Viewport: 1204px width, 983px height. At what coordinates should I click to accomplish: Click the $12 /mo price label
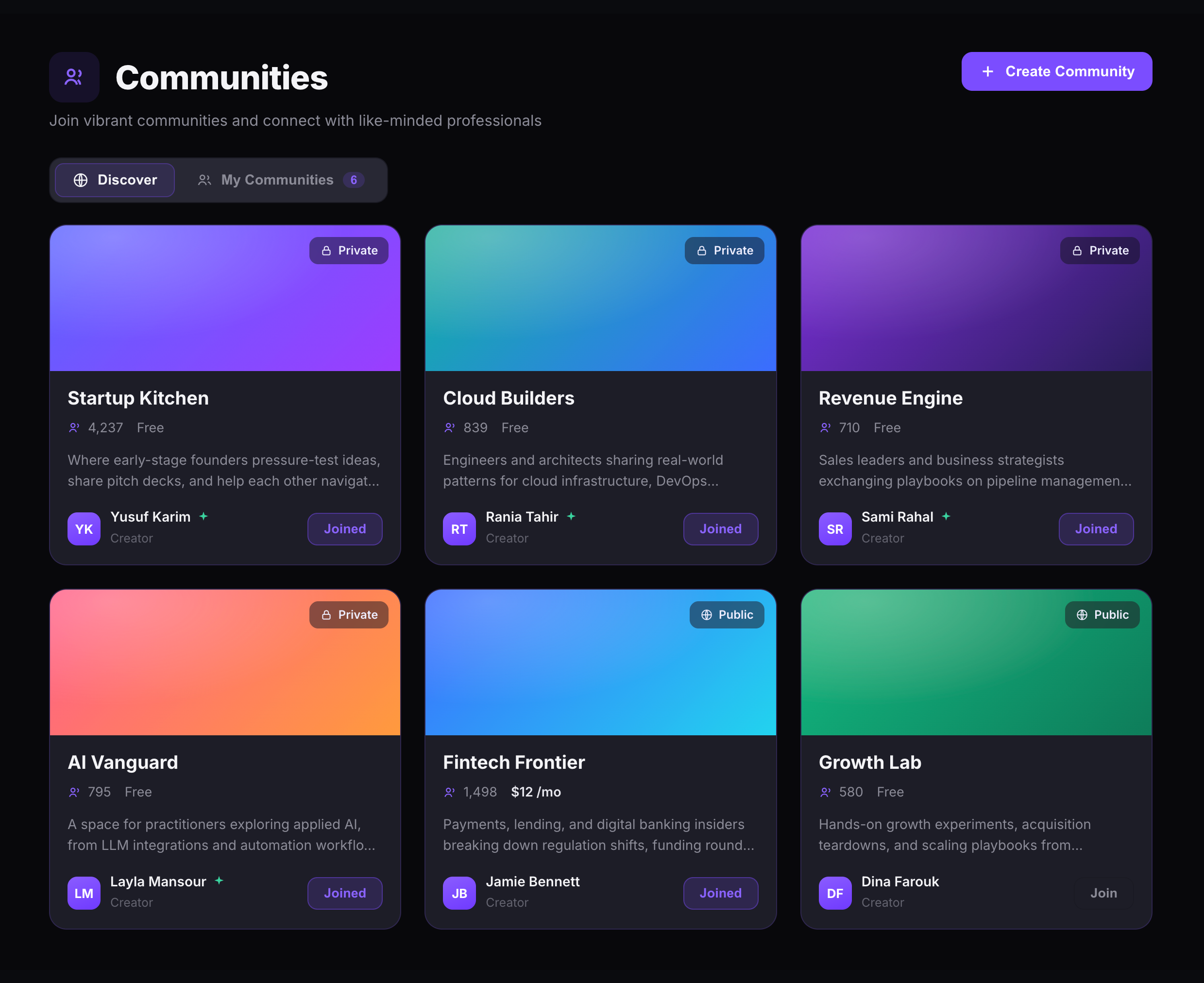tap(536, 792)
